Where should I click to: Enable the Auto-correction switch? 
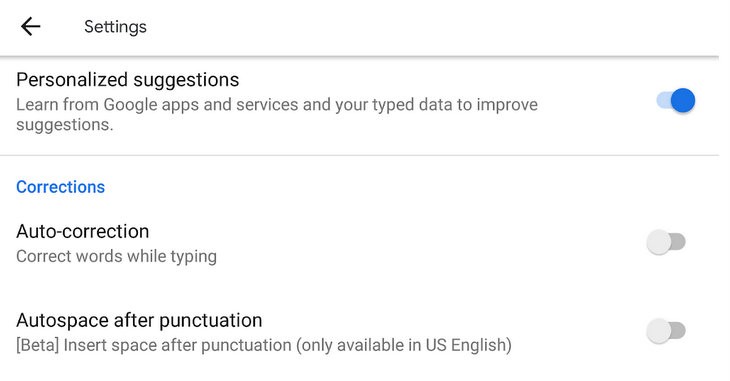[666, 242]
